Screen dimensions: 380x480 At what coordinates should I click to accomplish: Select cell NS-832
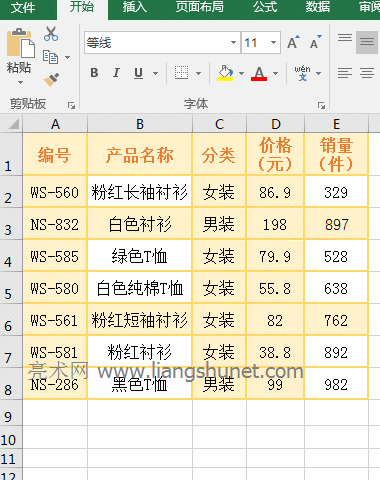[x=55, y=223]
